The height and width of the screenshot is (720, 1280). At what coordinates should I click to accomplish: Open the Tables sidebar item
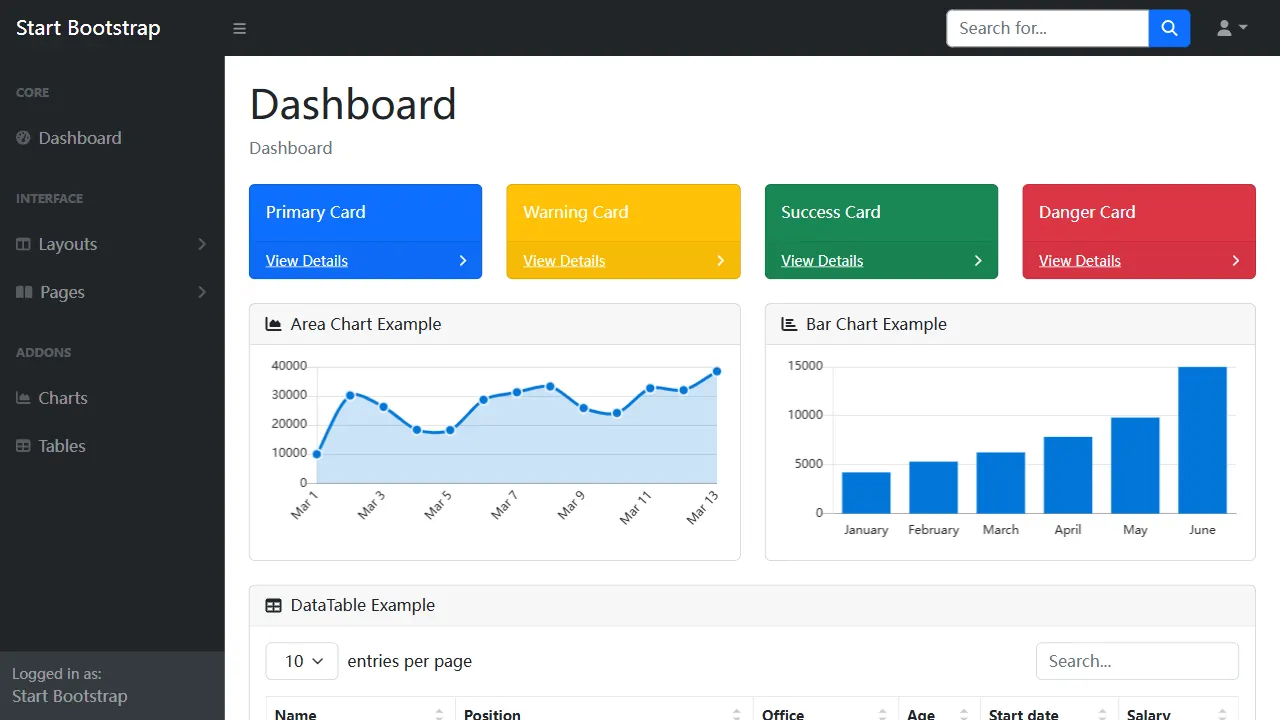(112, 446)
